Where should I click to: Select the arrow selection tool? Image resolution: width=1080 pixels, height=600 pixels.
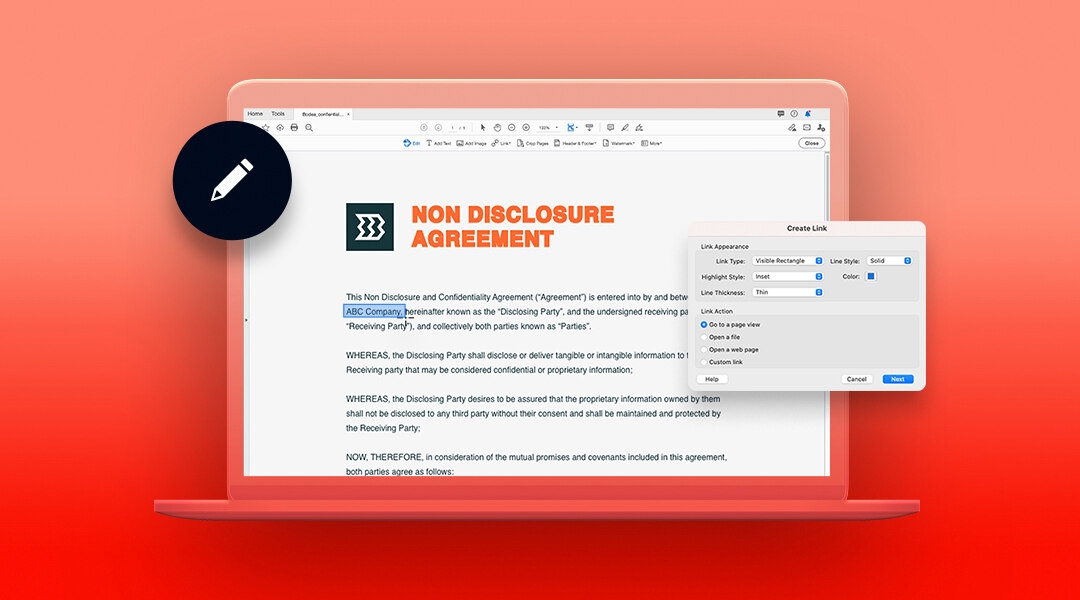pyautogui.click(x=483, y=127)
